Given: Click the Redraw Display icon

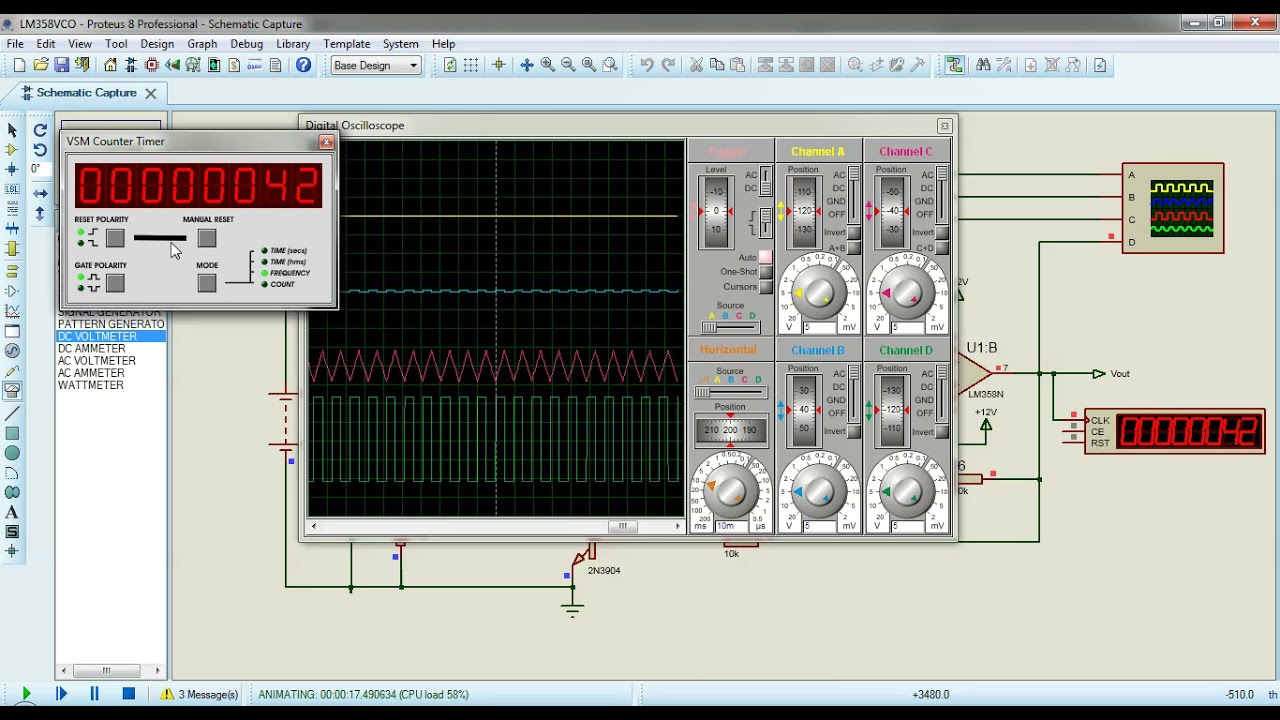Looking at the screenshot, I should tap(450, 65).
